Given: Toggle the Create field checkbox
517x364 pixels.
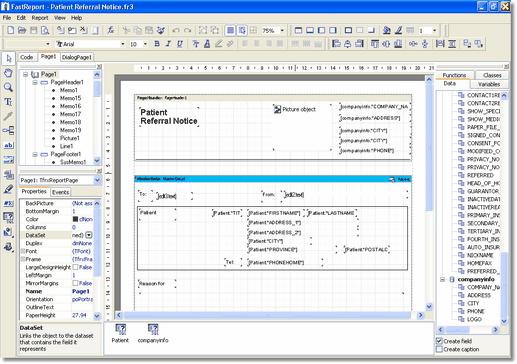Looking at the screenshot, I should point(439,341).
